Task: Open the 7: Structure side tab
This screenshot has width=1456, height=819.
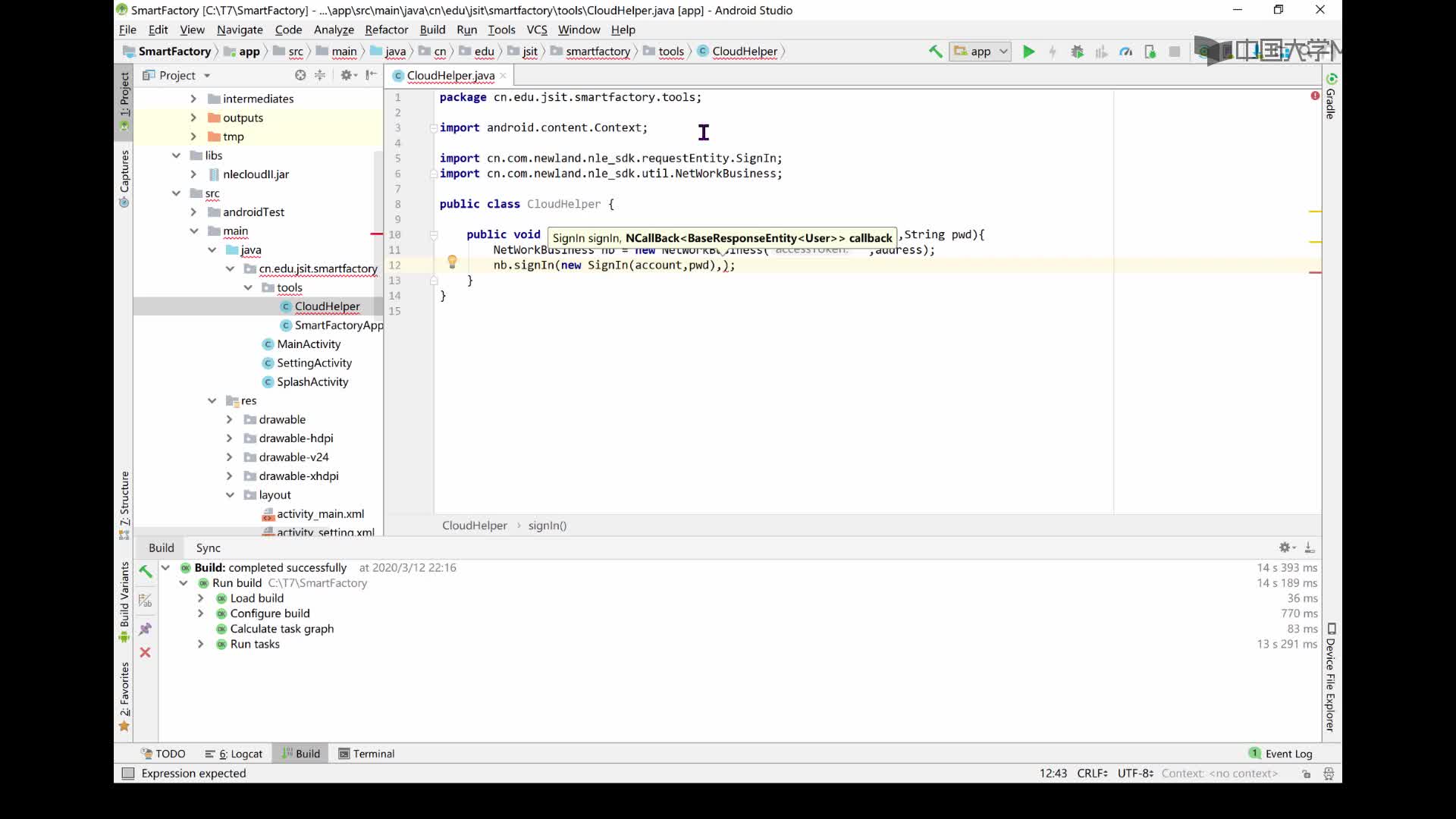Action: coord(124,504)
